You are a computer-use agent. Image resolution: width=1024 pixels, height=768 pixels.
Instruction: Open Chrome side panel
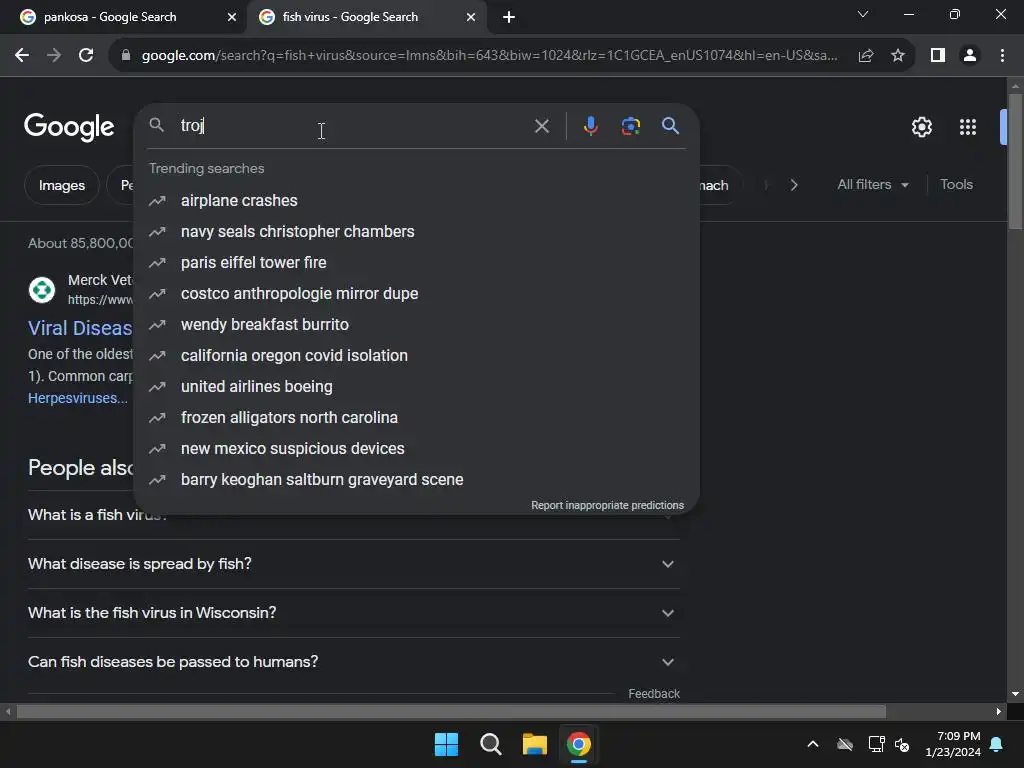point(938,56)
